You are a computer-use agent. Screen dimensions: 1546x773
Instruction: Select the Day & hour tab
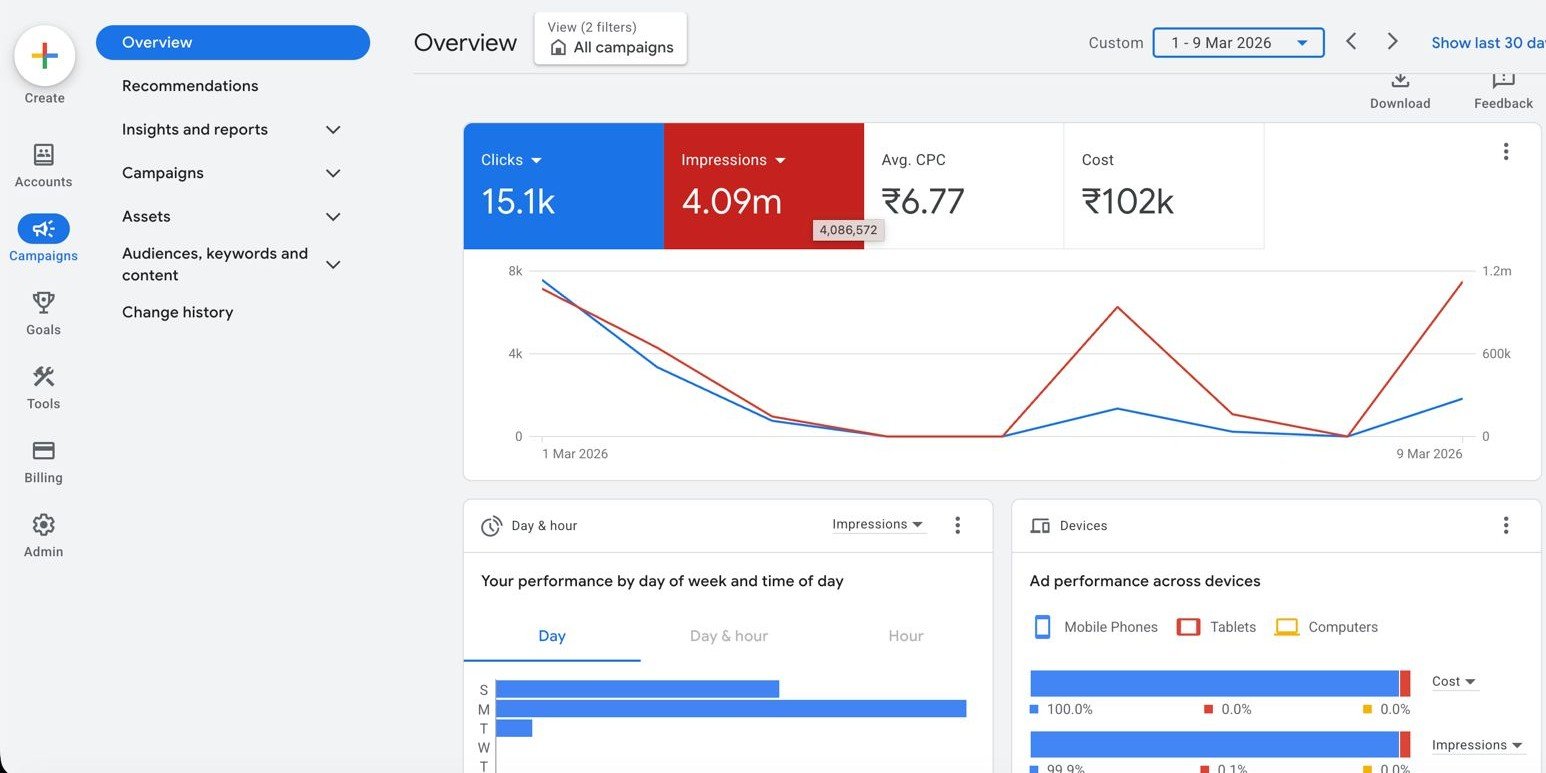[x=728, y=636]
